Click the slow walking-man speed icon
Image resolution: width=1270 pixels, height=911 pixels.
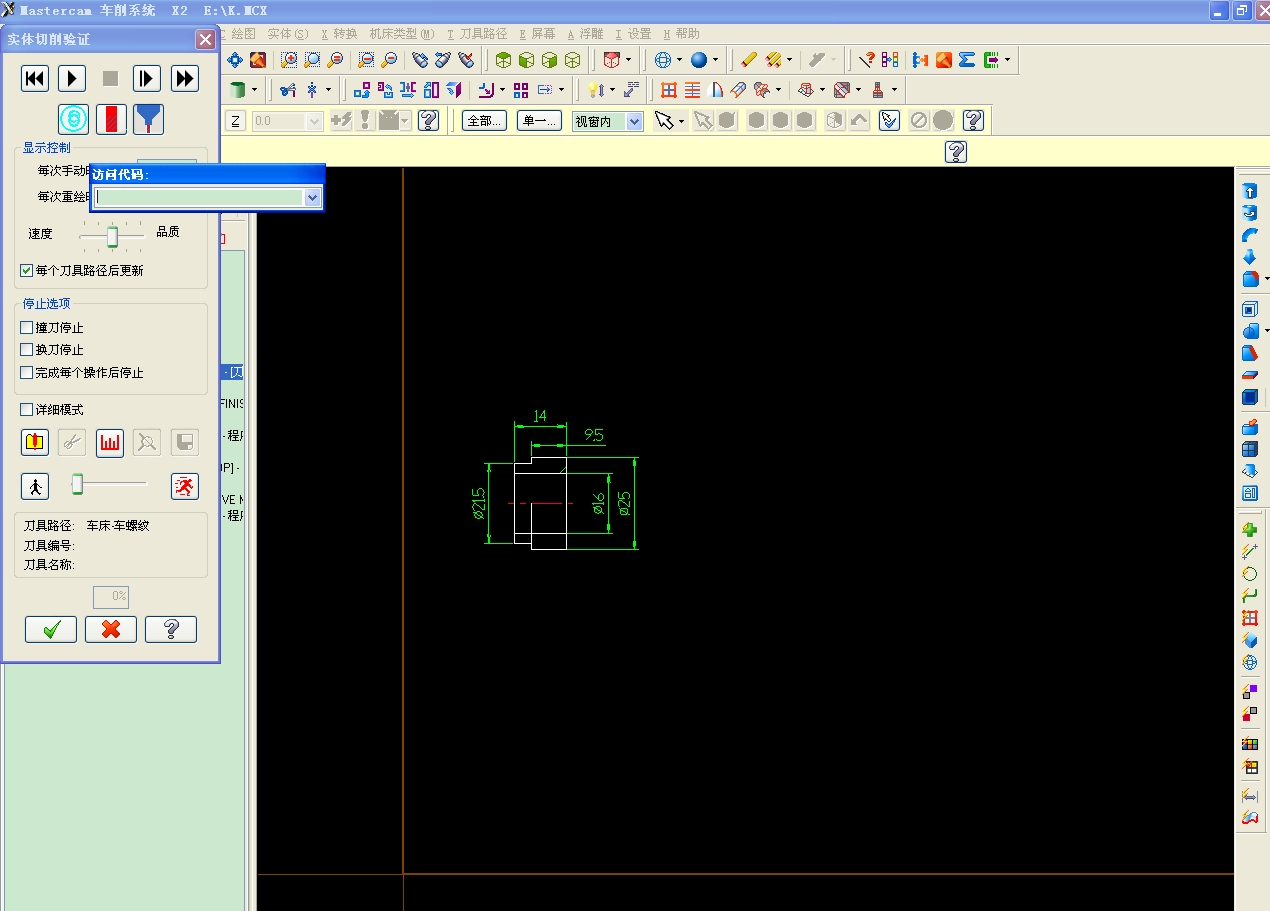pos(35,486)
